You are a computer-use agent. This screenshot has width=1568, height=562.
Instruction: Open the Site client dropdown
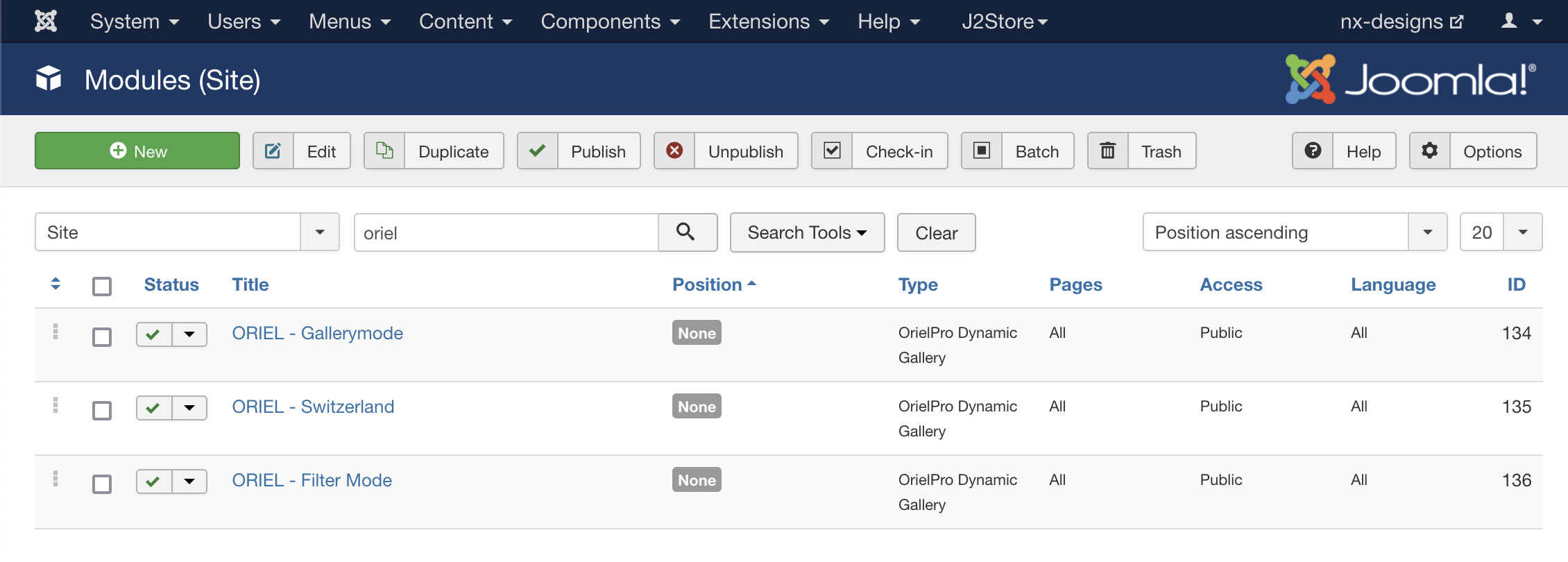click(x=187, y=232)
